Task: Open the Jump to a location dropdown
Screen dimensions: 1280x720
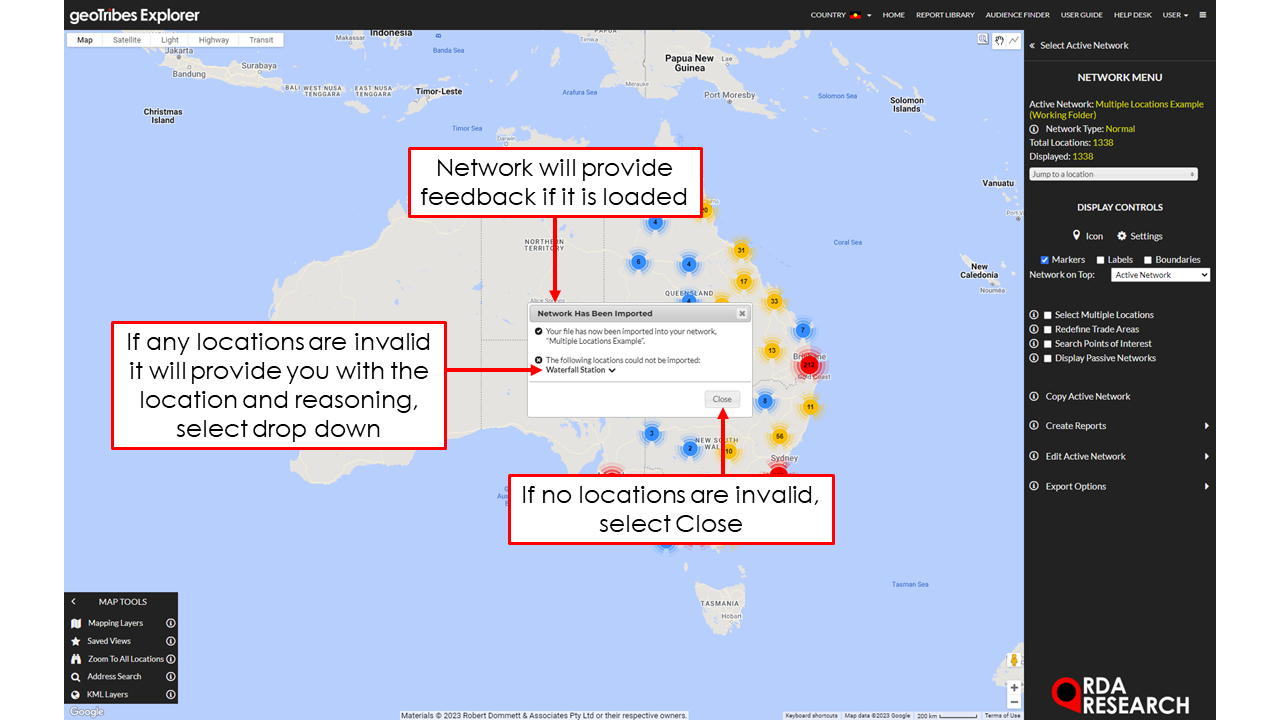Action: tap(1113, 174)
